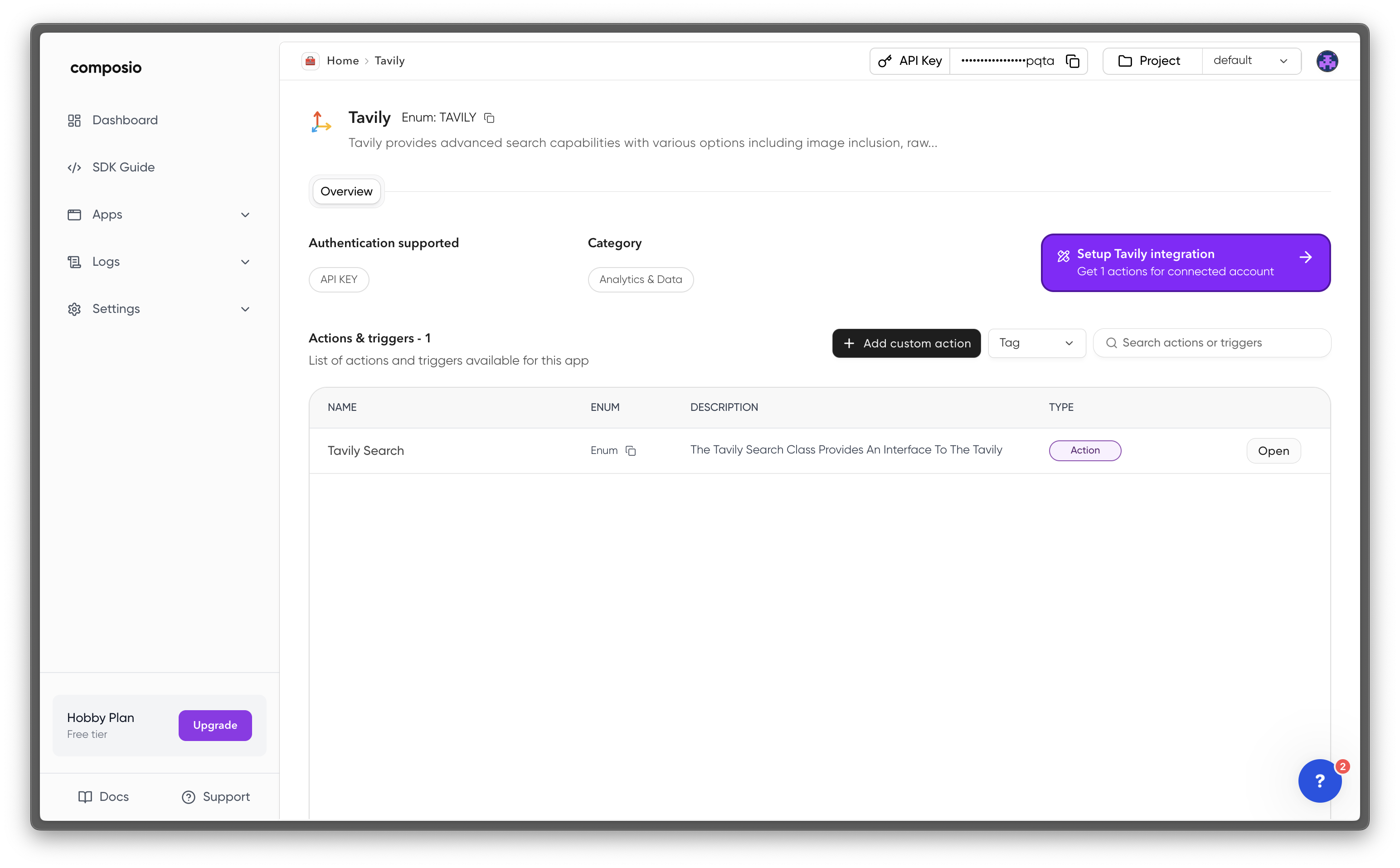Click the Docs book icon
The image size is (1400, 868).
tap(85, 797)
